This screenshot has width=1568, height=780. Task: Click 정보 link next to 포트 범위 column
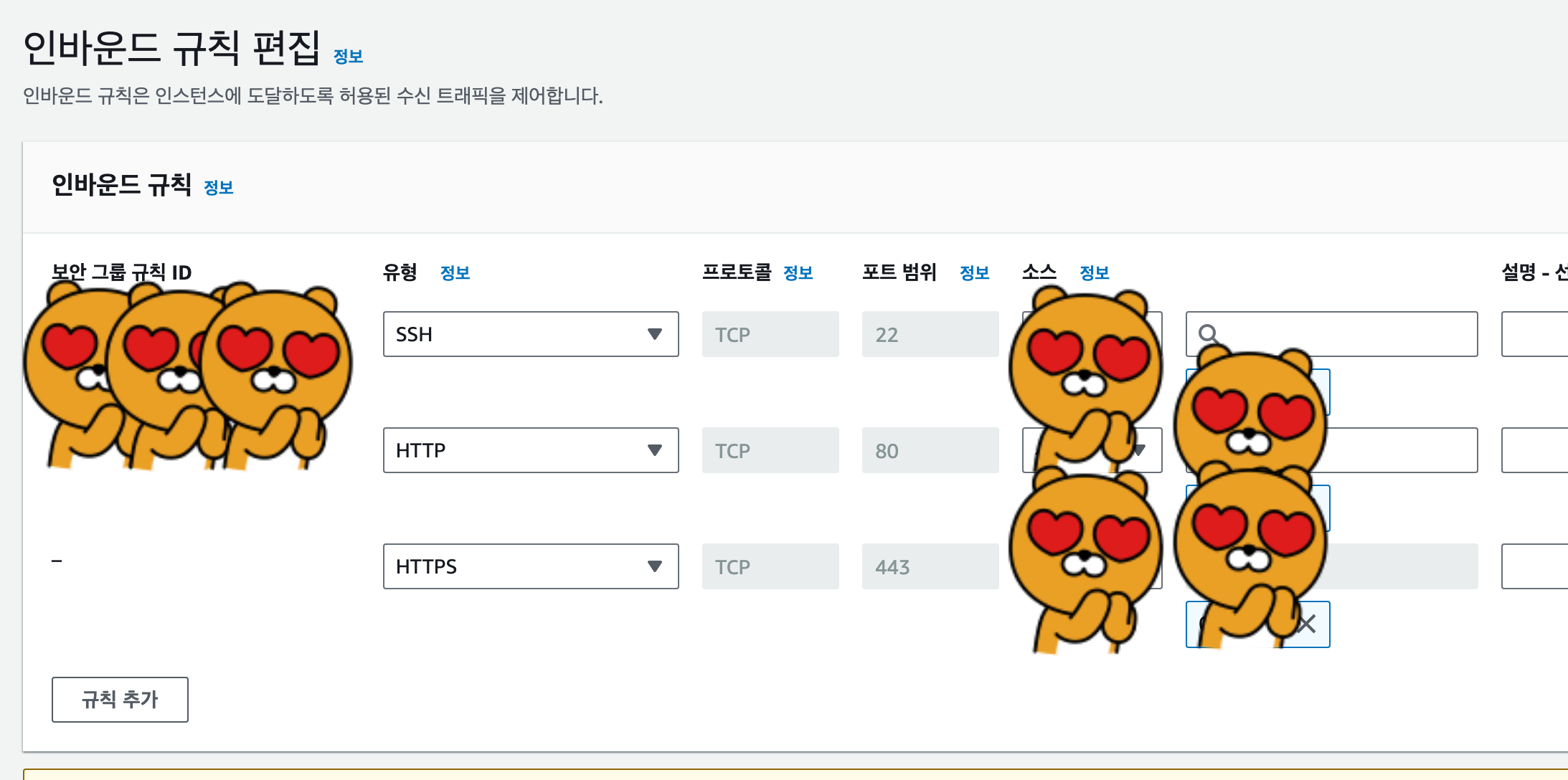tap(974, 273)
